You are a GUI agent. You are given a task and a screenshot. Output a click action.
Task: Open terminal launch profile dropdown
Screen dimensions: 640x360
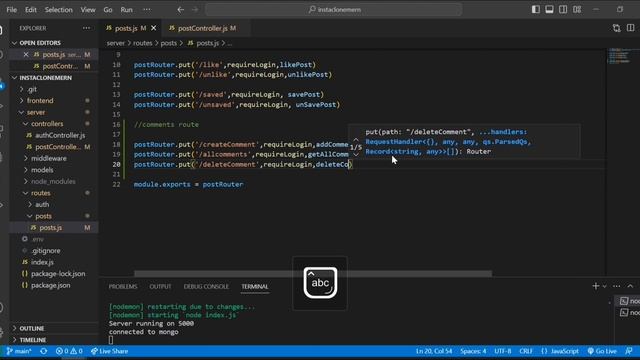[x=604, y=286]
